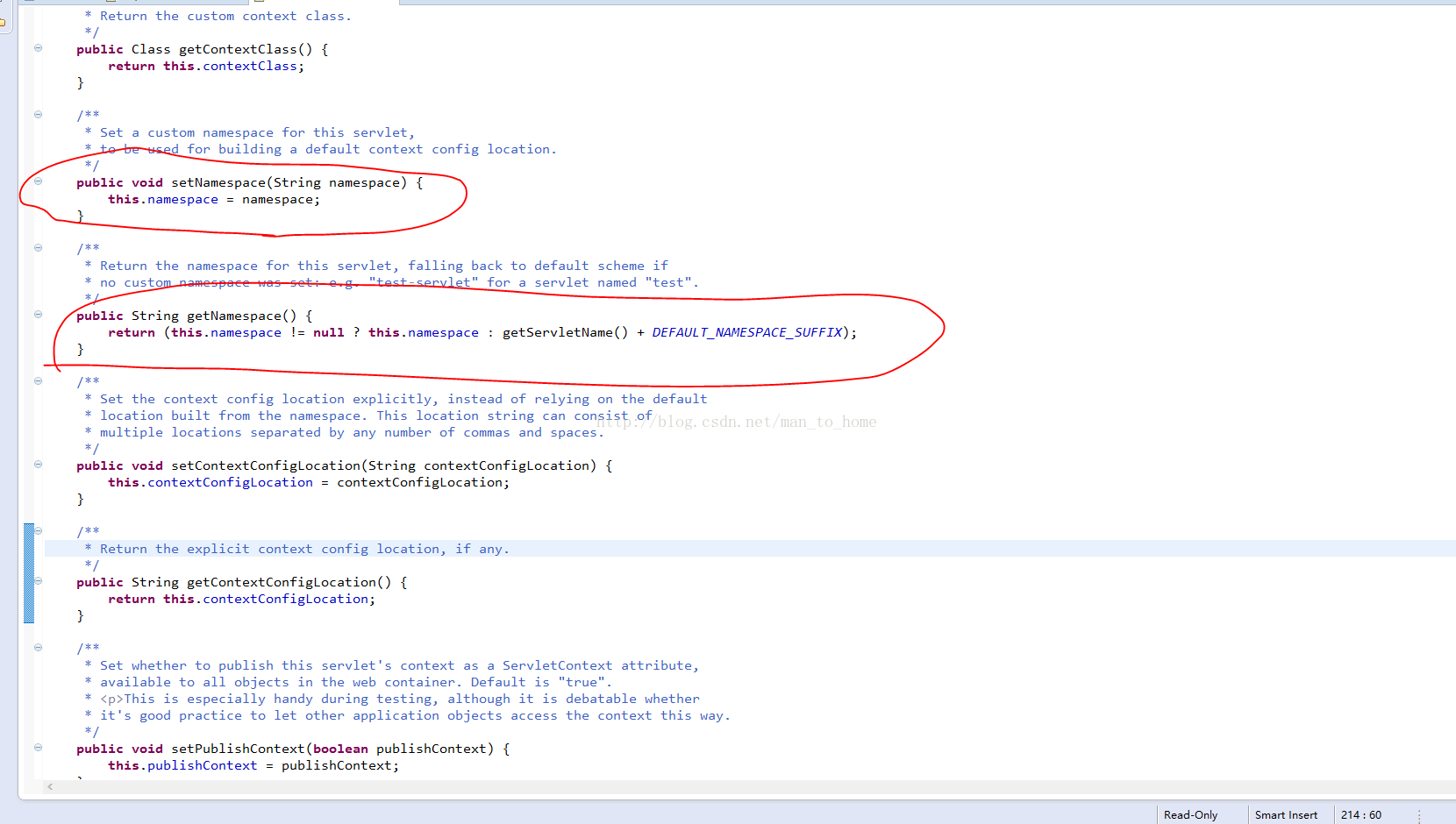Click 'this.publishContext = publishContext;' line
Viewport: 1456px width, 824px height.
click(253, 765)
